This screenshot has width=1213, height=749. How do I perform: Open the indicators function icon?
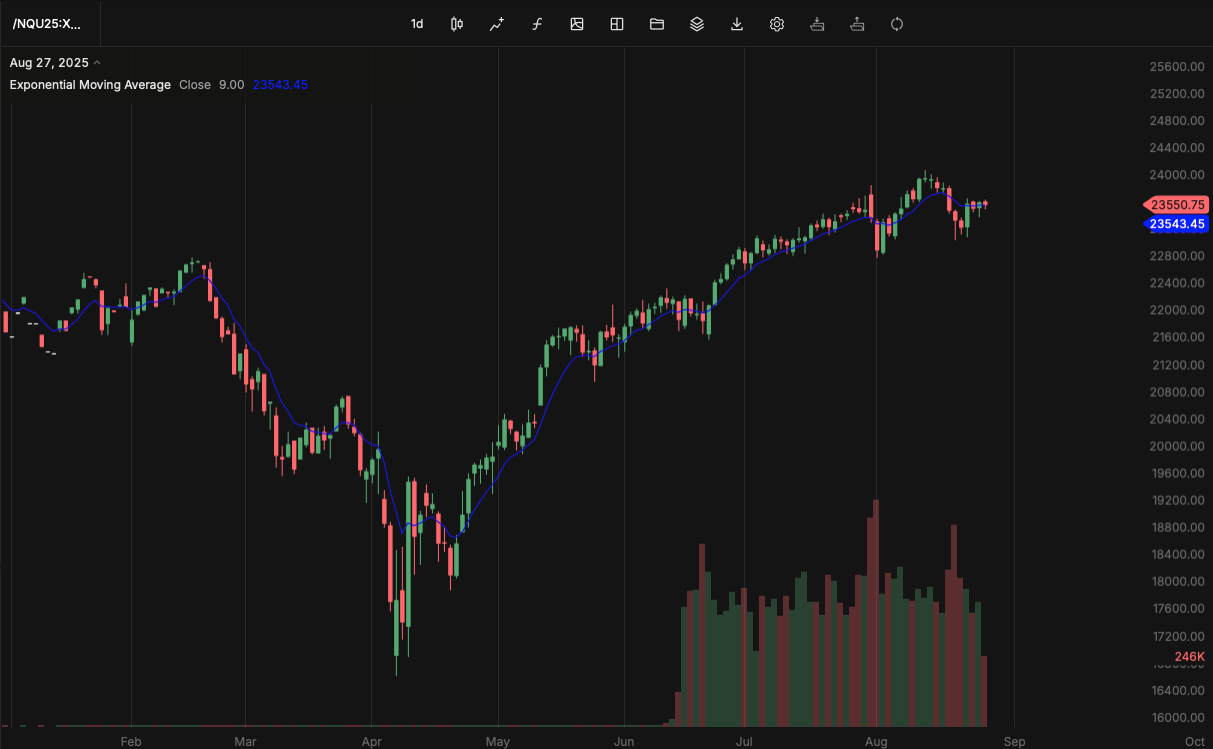(537, 24)
